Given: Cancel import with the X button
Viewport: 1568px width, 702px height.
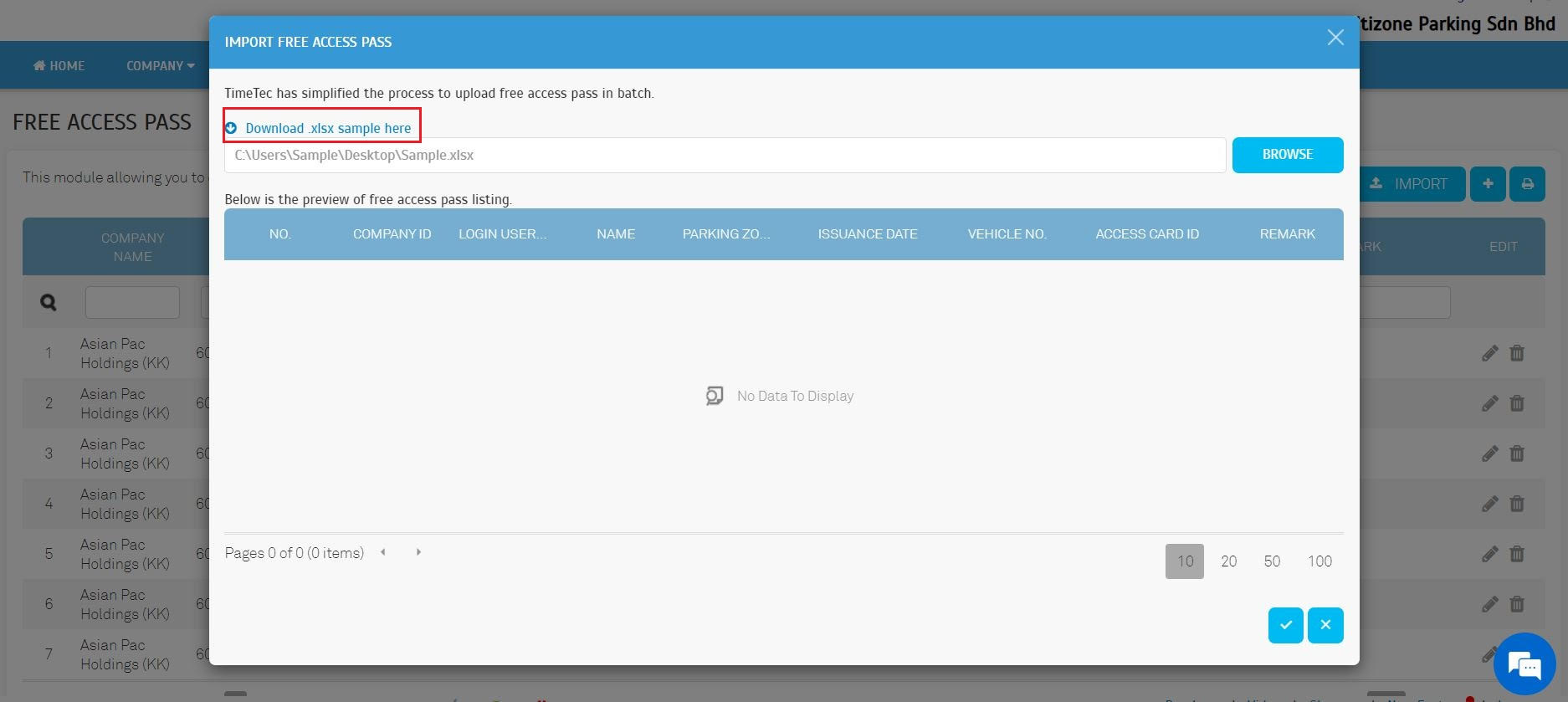Looking at the screenshot, I should click(1325, 625).
